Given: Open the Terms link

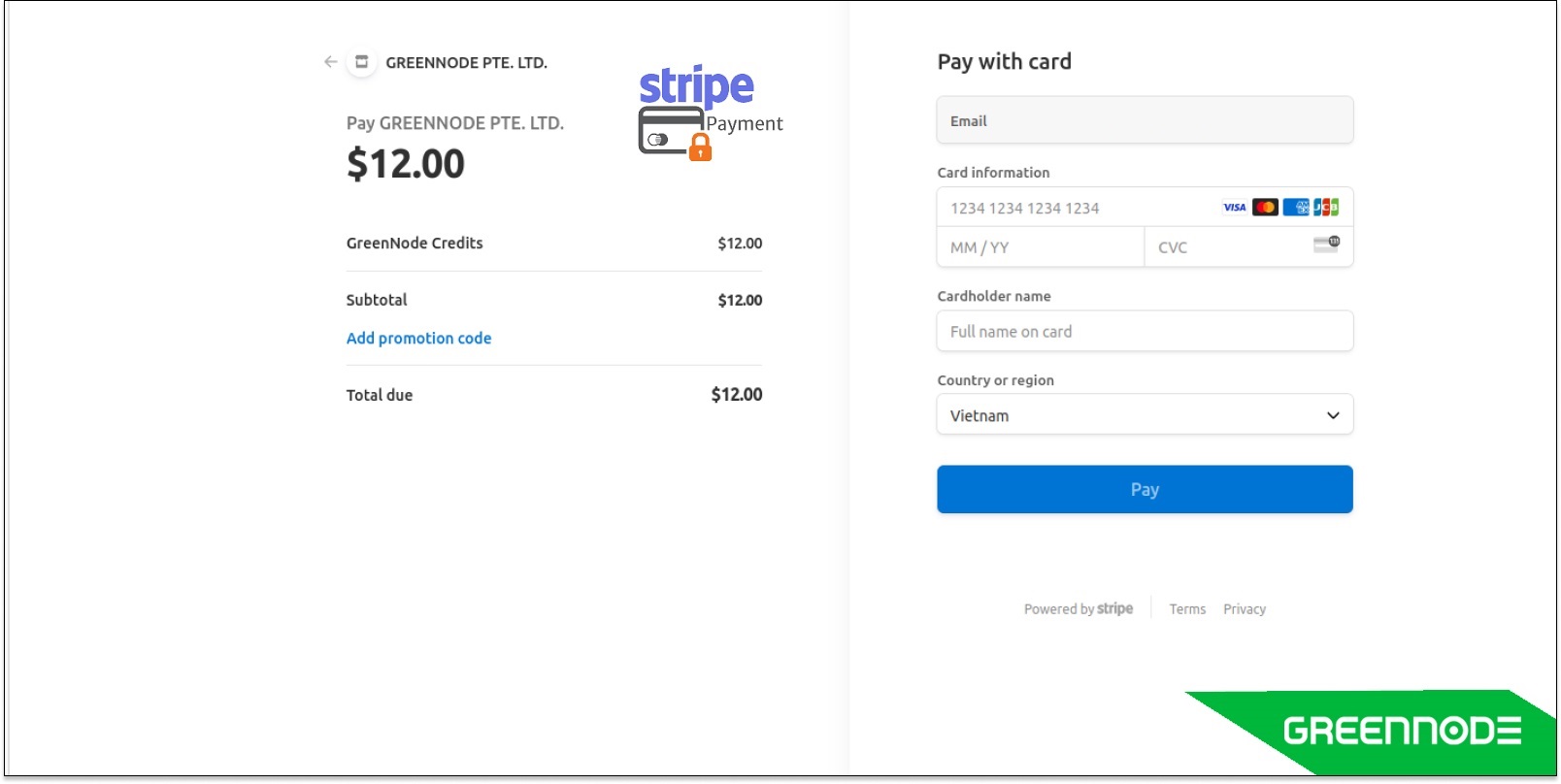Looking at the screenshot, I should pos(1187,609).
